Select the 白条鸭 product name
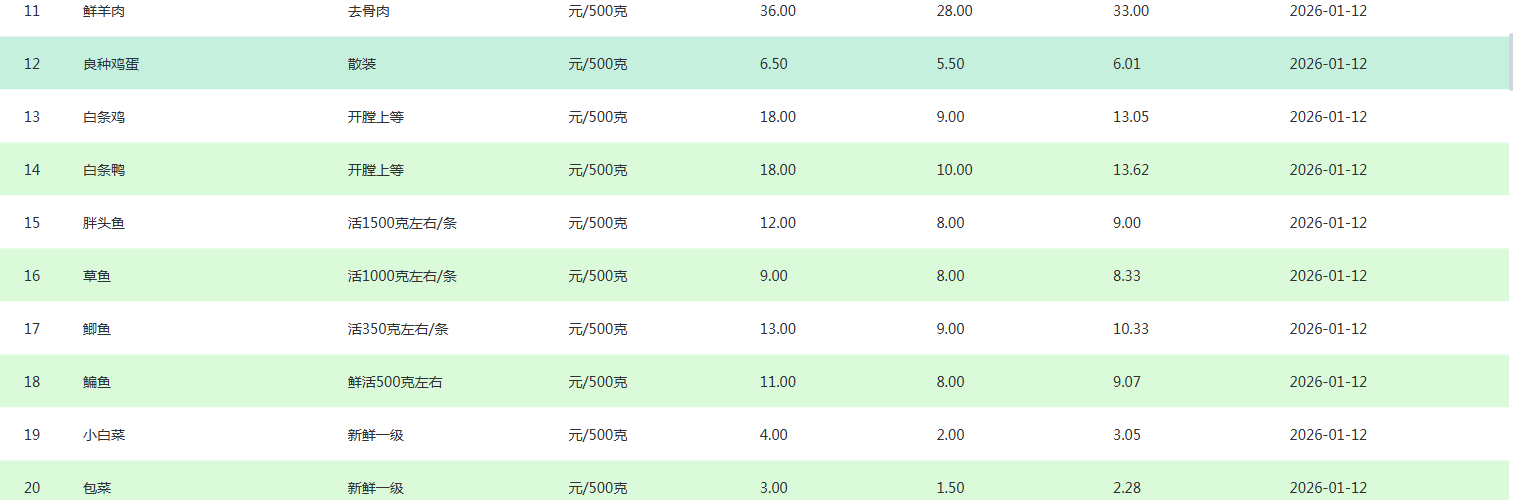Image resolution: width=1513 pixels, height=503 pixels. [x=104, y=170]
